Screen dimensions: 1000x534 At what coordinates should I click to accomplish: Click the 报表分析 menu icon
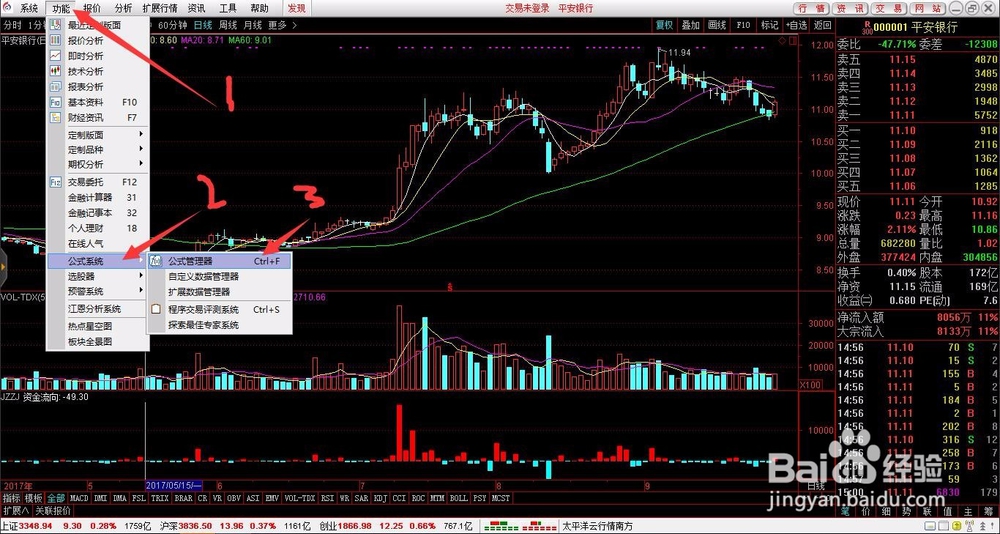pos(55,87)
